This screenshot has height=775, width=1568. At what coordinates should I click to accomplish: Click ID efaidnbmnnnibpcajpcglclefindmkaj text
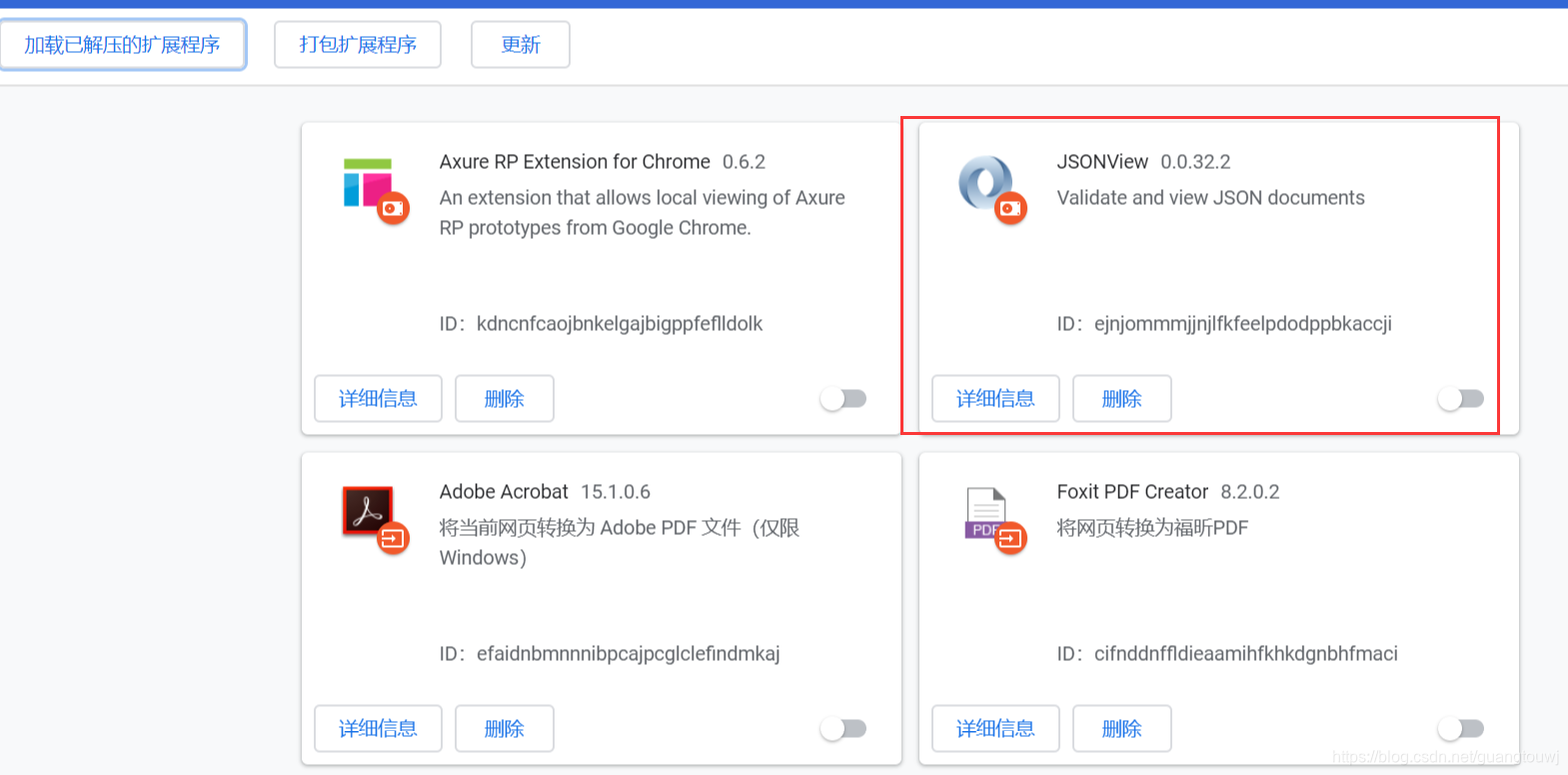click(x=610, y=654)
